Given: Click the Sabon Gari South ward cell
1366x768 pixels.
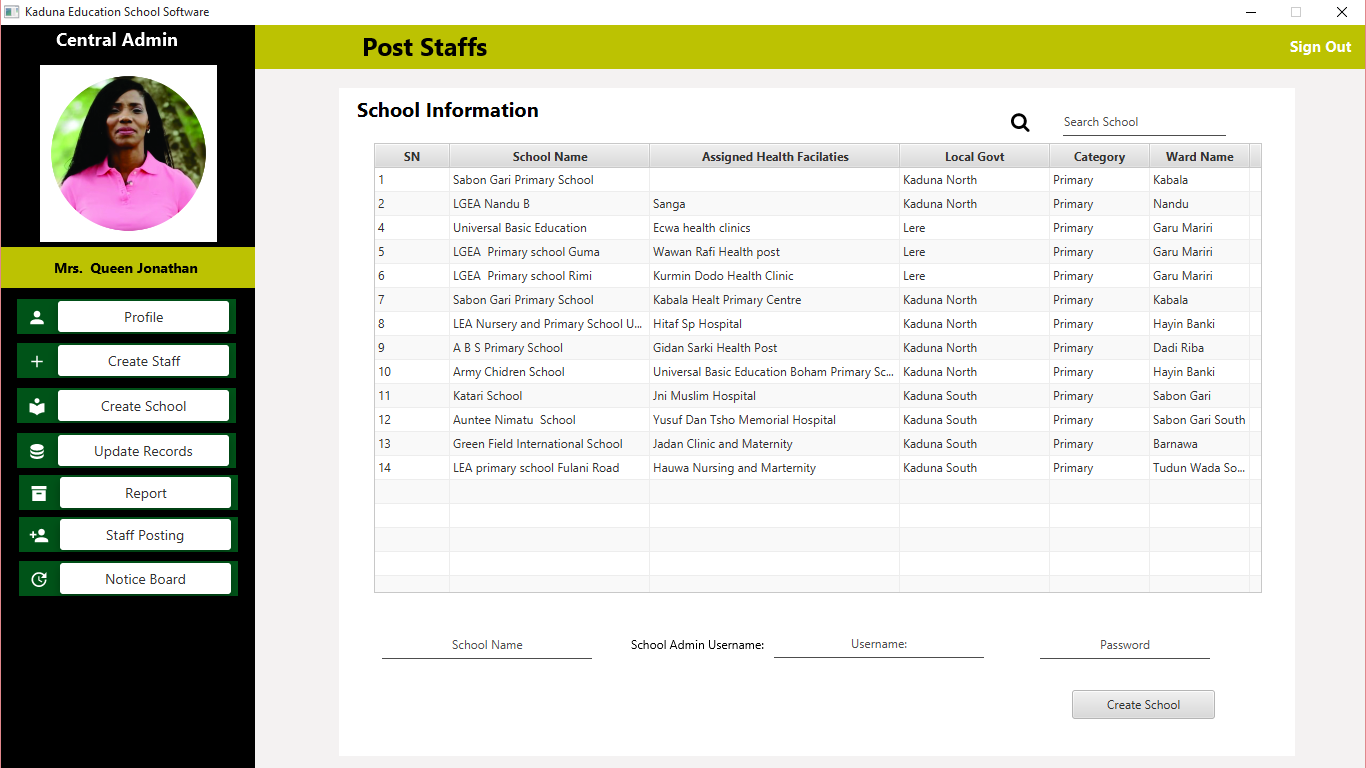Looking at the screenshot, I should tap(1200, 420).
